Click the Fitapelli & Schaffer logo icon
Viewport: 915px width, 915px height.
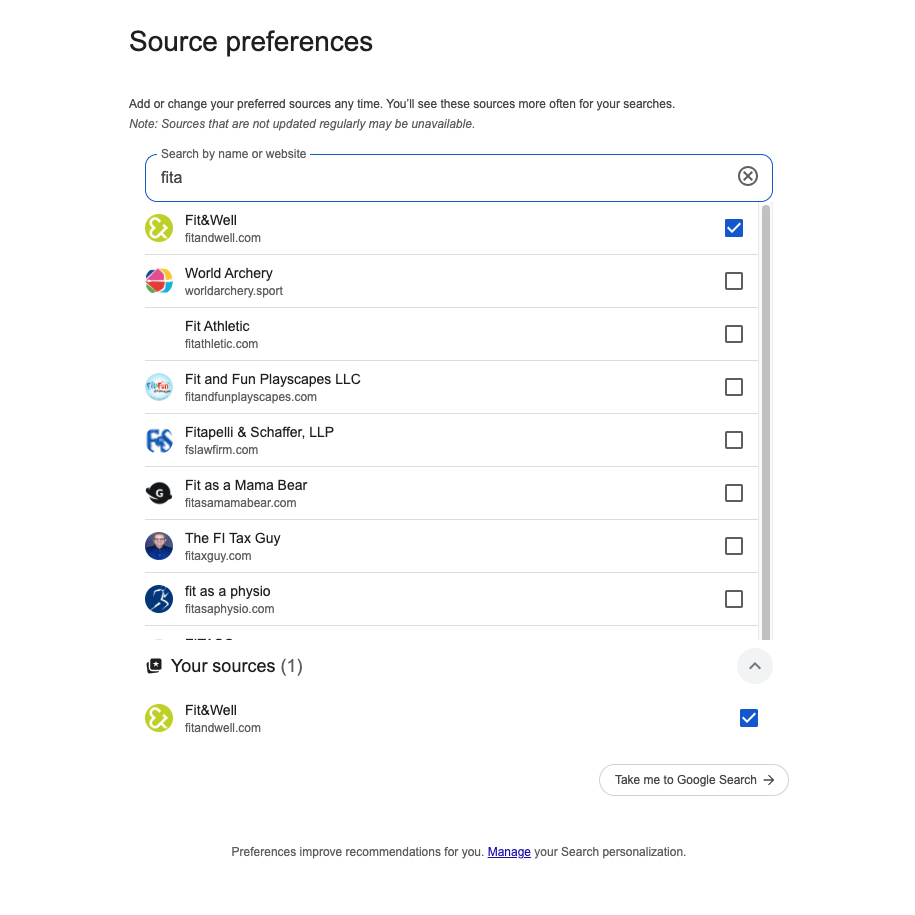(x=159, y=440)
